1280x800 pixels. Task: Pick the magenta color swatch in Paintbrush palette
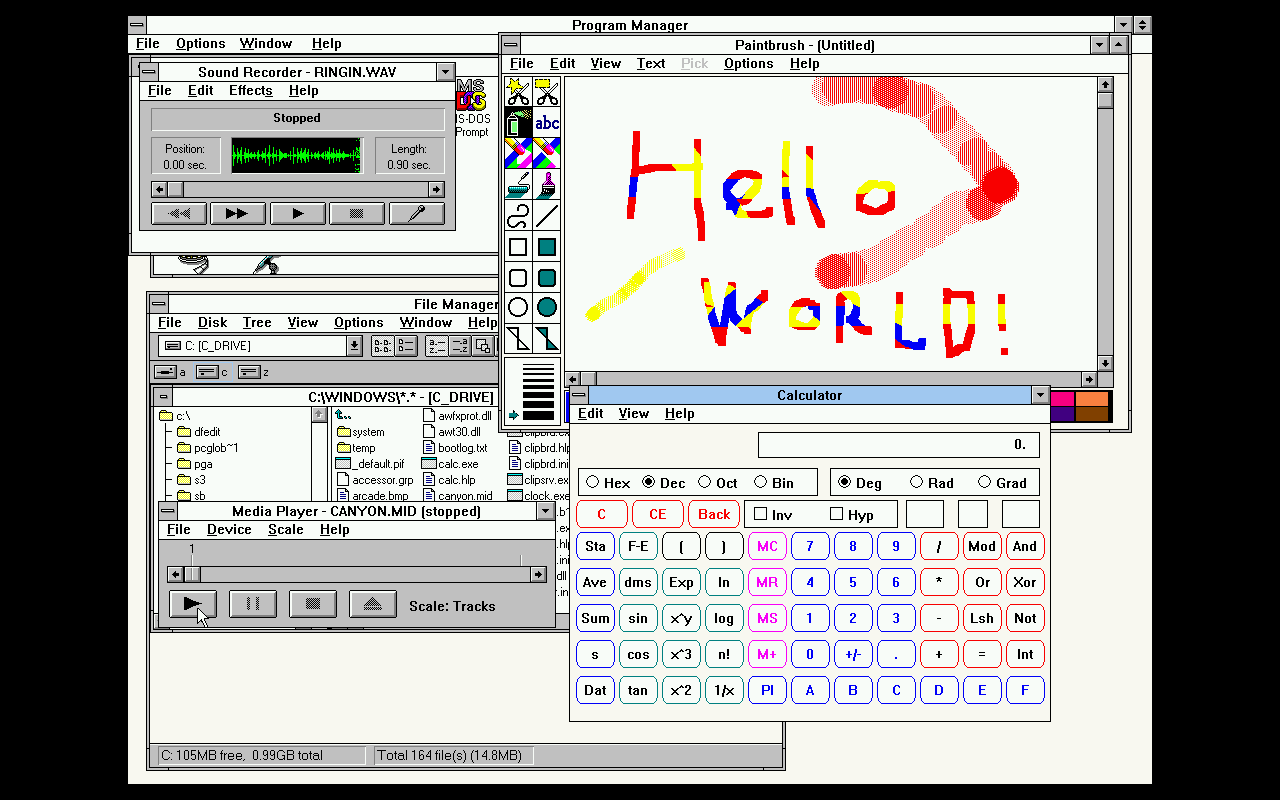coord(1062,398)
